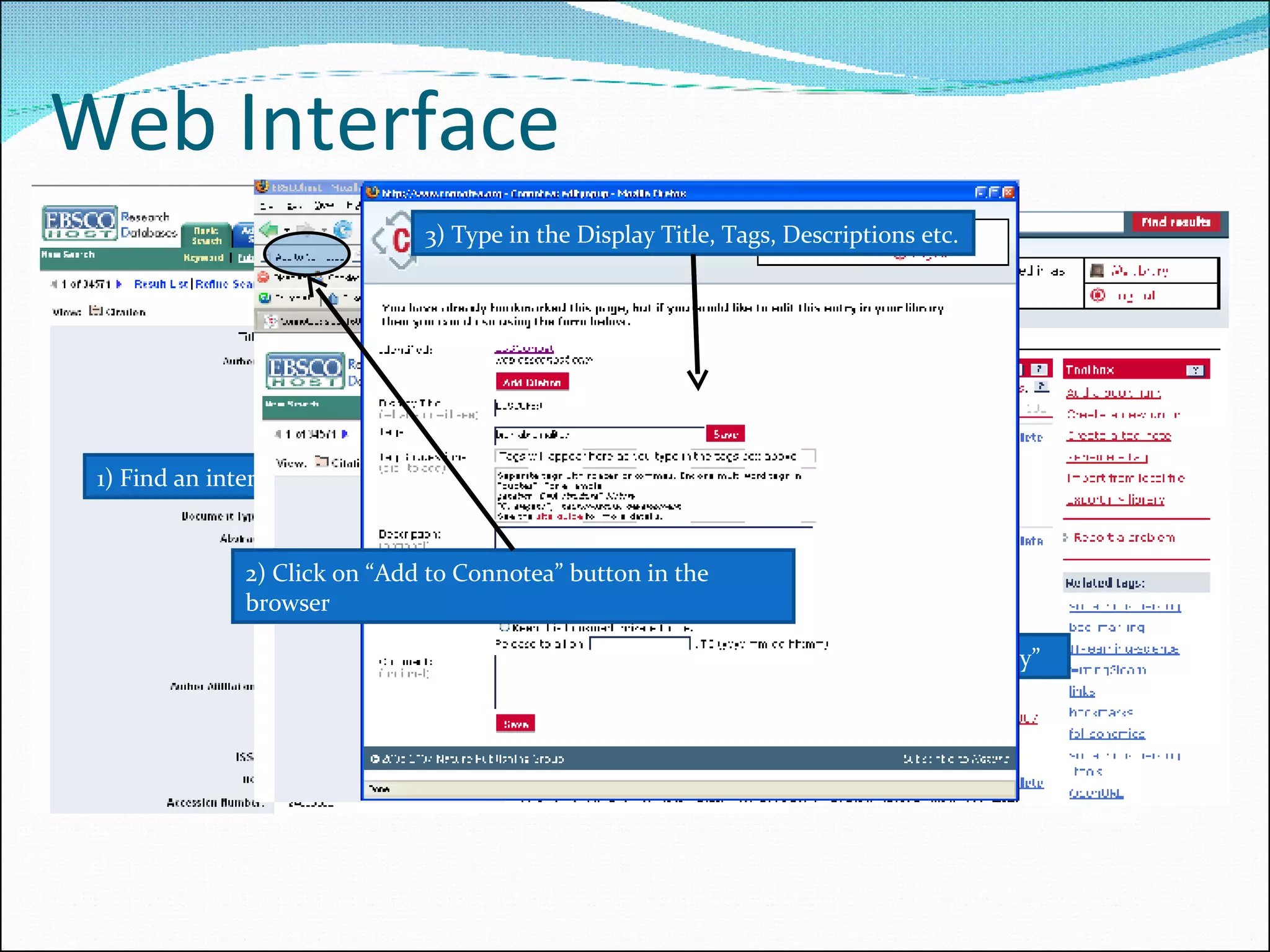The height and width of the screenshot is (952, 1270).
Task: Click the red stop icon in browser toolbar
Action: point(264,277)
